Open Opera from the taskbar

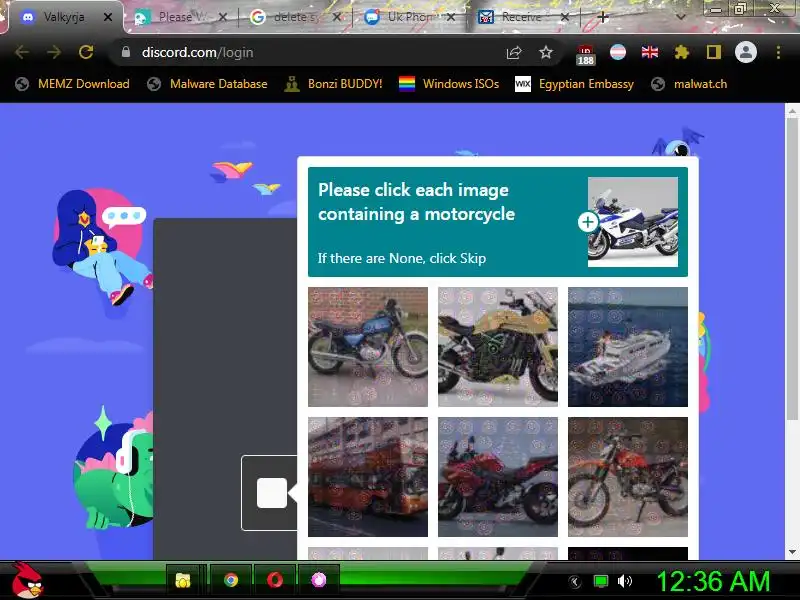275,580
